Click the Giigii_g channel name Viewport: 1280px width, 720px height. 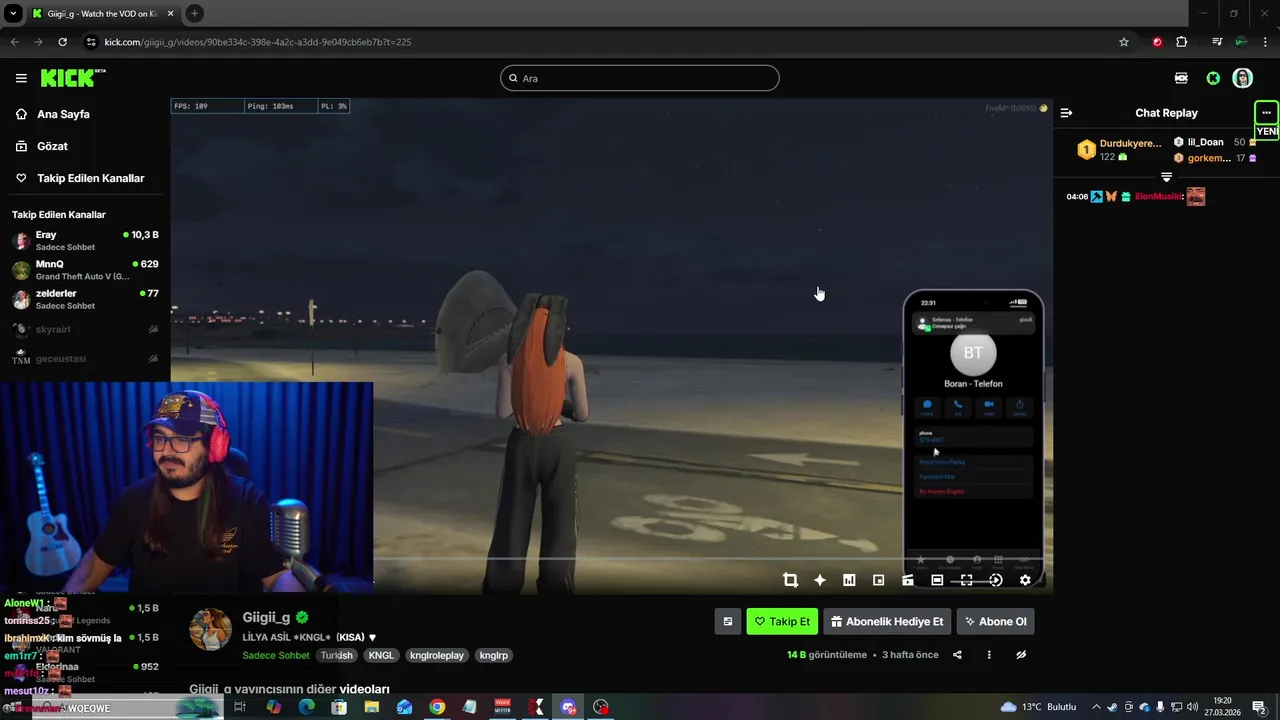[x=266, y=618]
